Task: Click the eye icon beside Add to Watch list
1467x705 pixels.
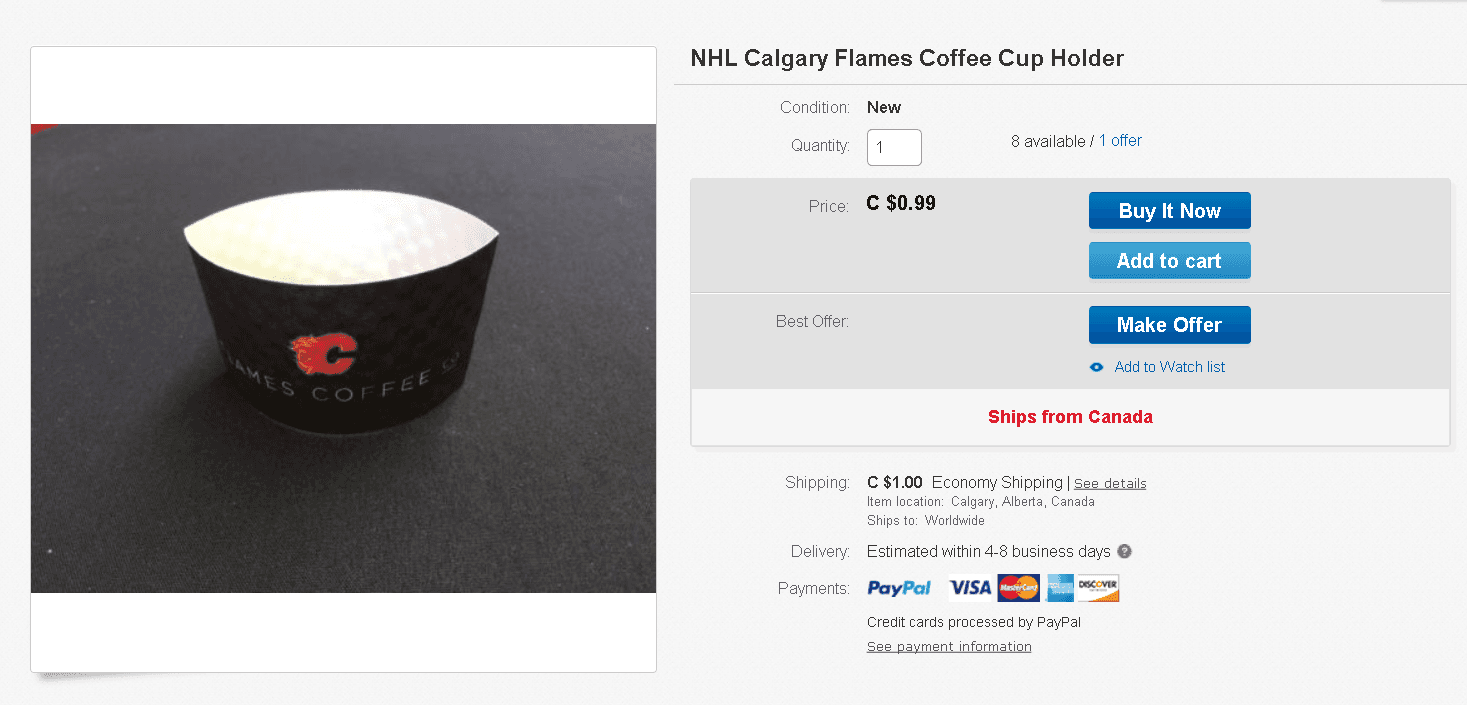Action: tap(1096, 367)
